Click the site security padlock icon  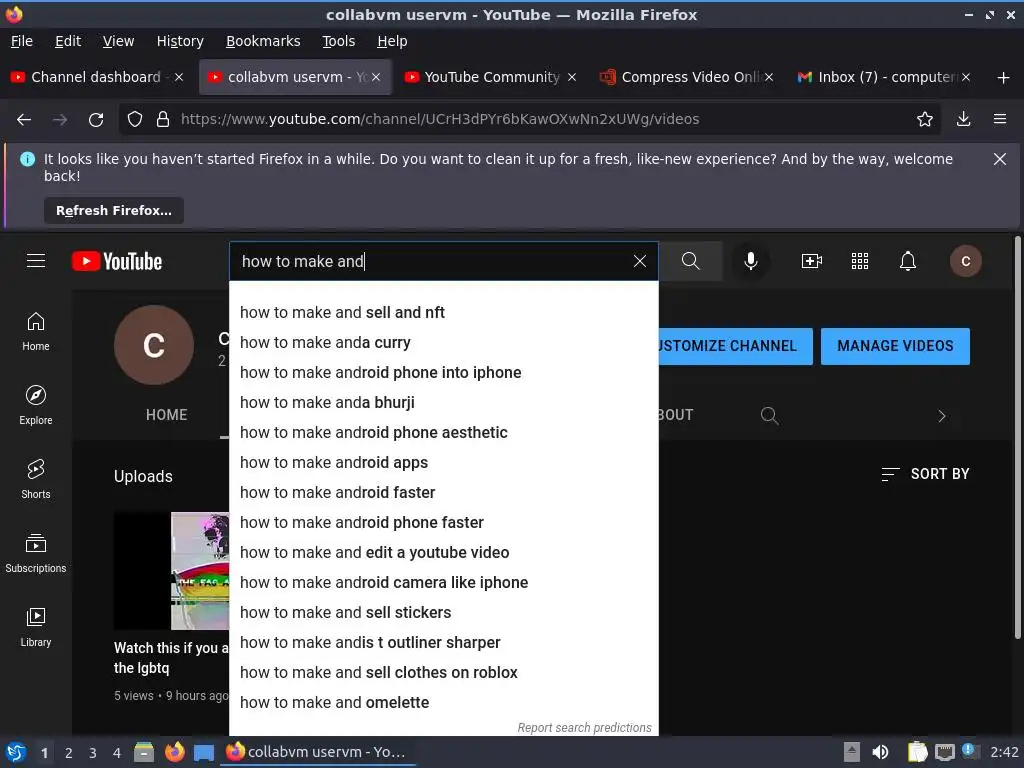(x=163, y=120)
